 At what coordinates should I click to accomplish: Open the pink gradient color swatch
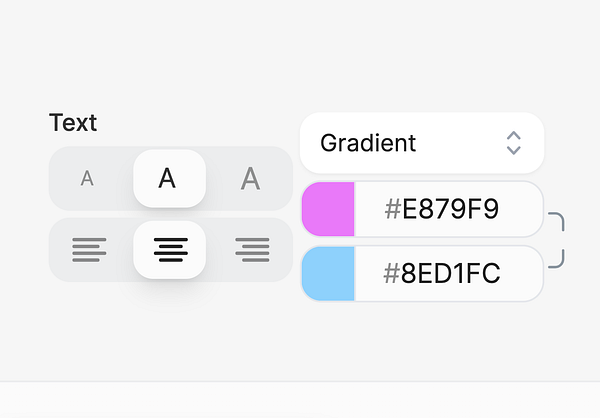[x=328, y=209]
